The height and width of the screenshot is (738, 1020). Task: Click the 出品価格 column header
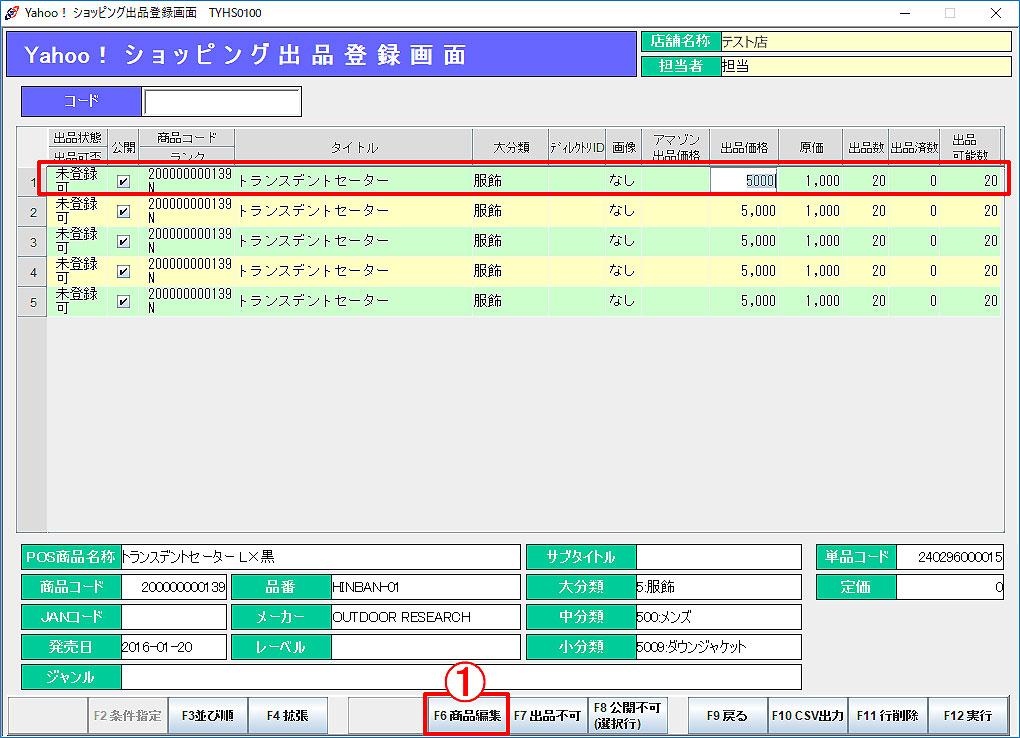pos(744,147)
